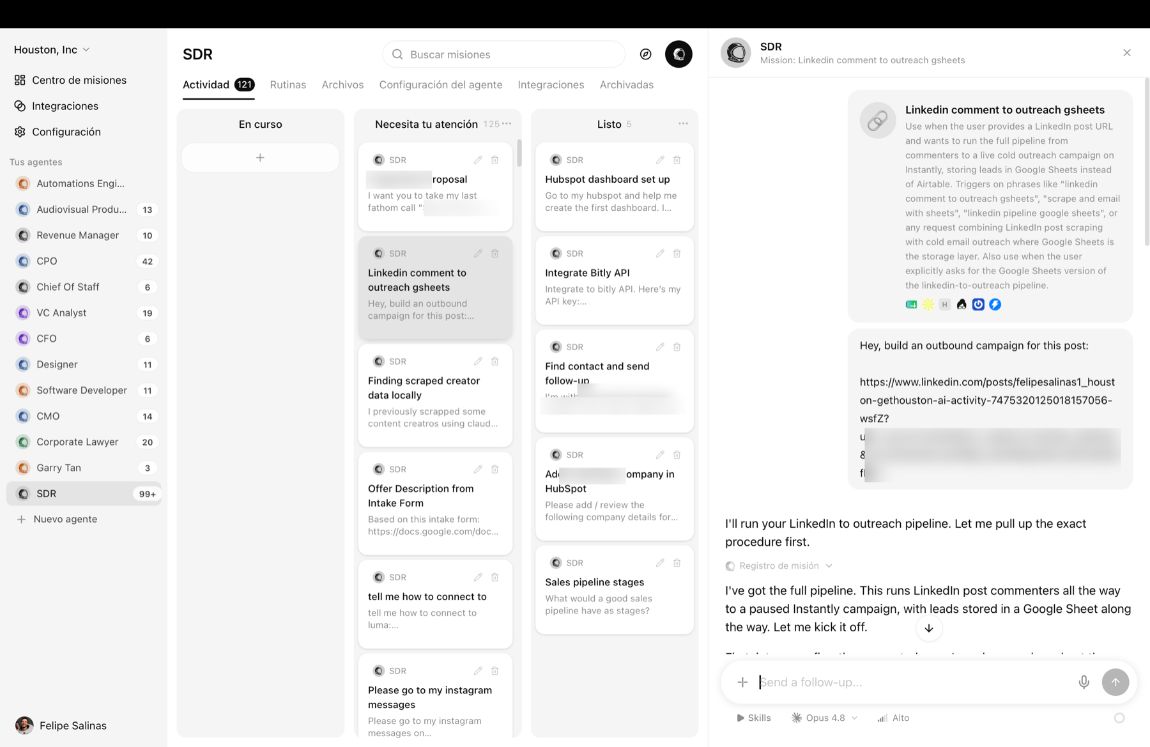Image resolution: width=1150 pixels, height=747 pixels.
Task: Switch to the Actividad tab
Action: coord(219,85)
